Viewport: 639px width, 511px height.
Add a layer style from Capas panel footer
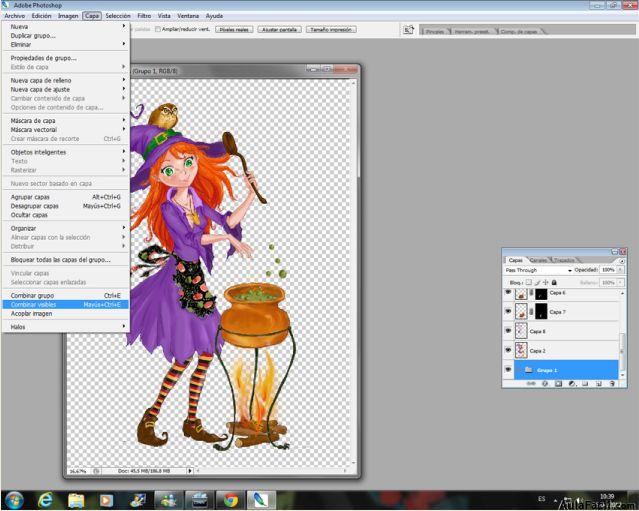[544, 383]
